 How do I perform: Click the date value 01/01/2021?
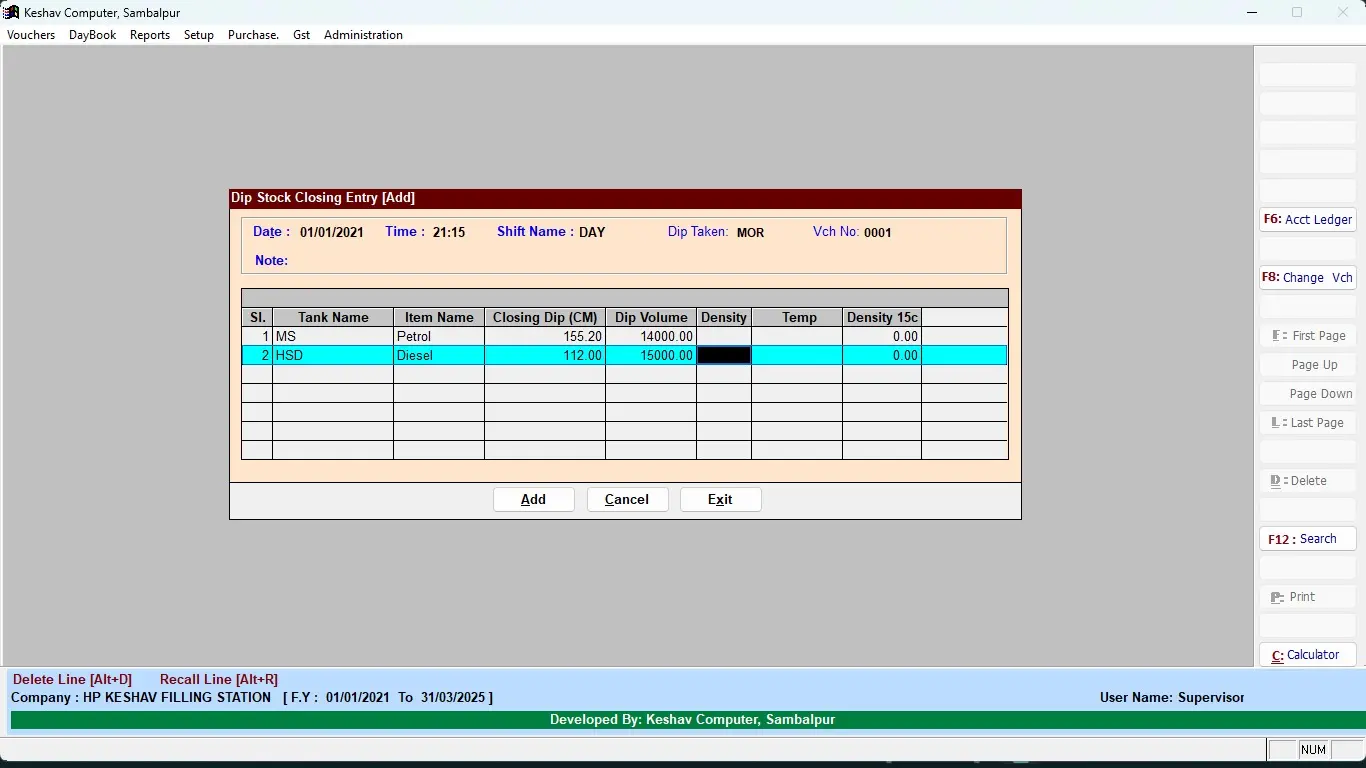(x=332, y=232)
